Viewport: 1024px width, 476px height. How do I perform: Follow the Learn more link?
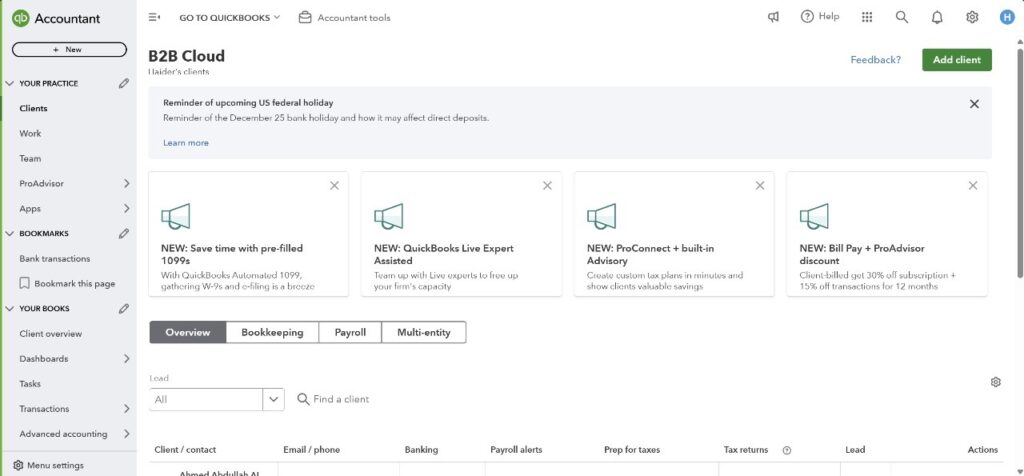(186, 143)
